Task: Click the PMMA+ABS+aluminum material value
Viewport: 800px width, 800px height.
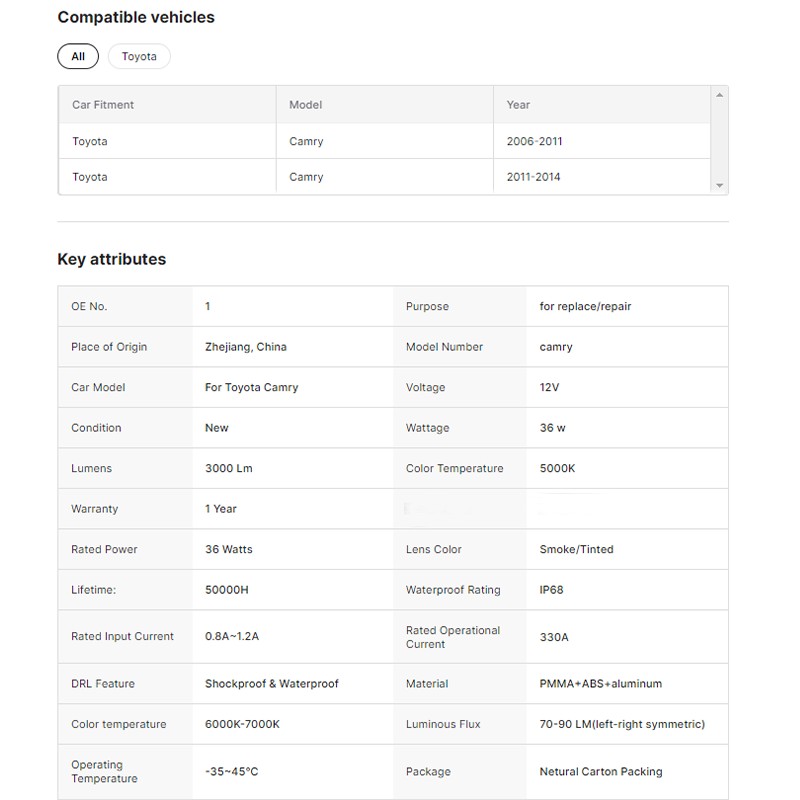Action: [601, 684]
